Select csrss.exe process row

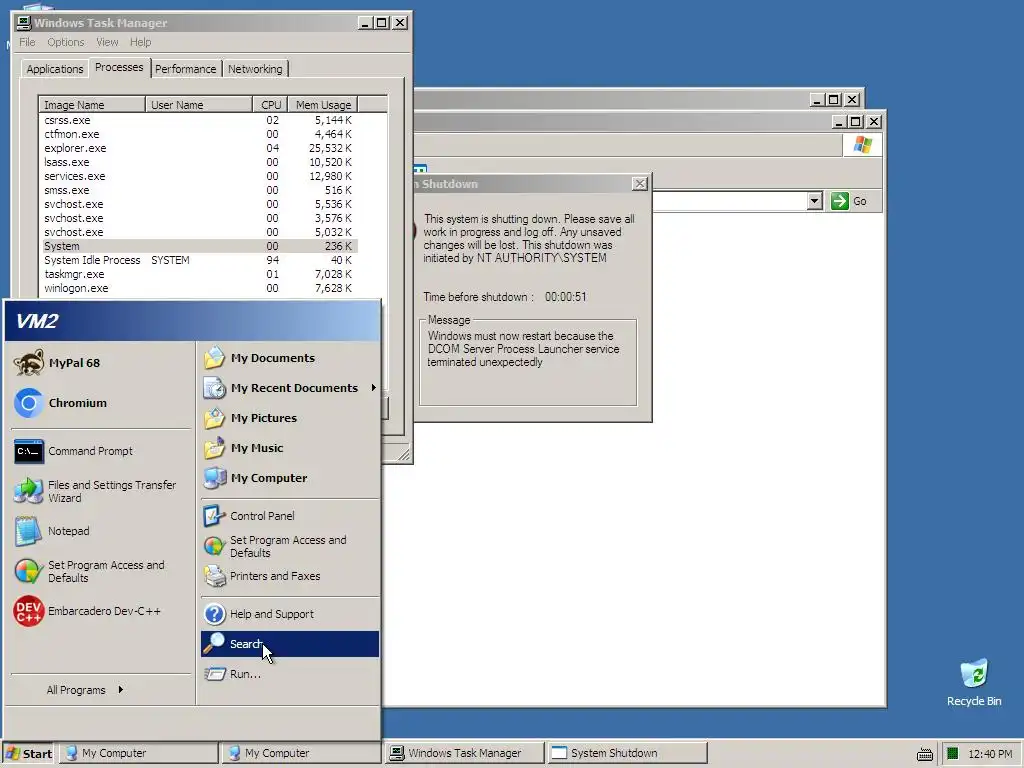[199, 120]
